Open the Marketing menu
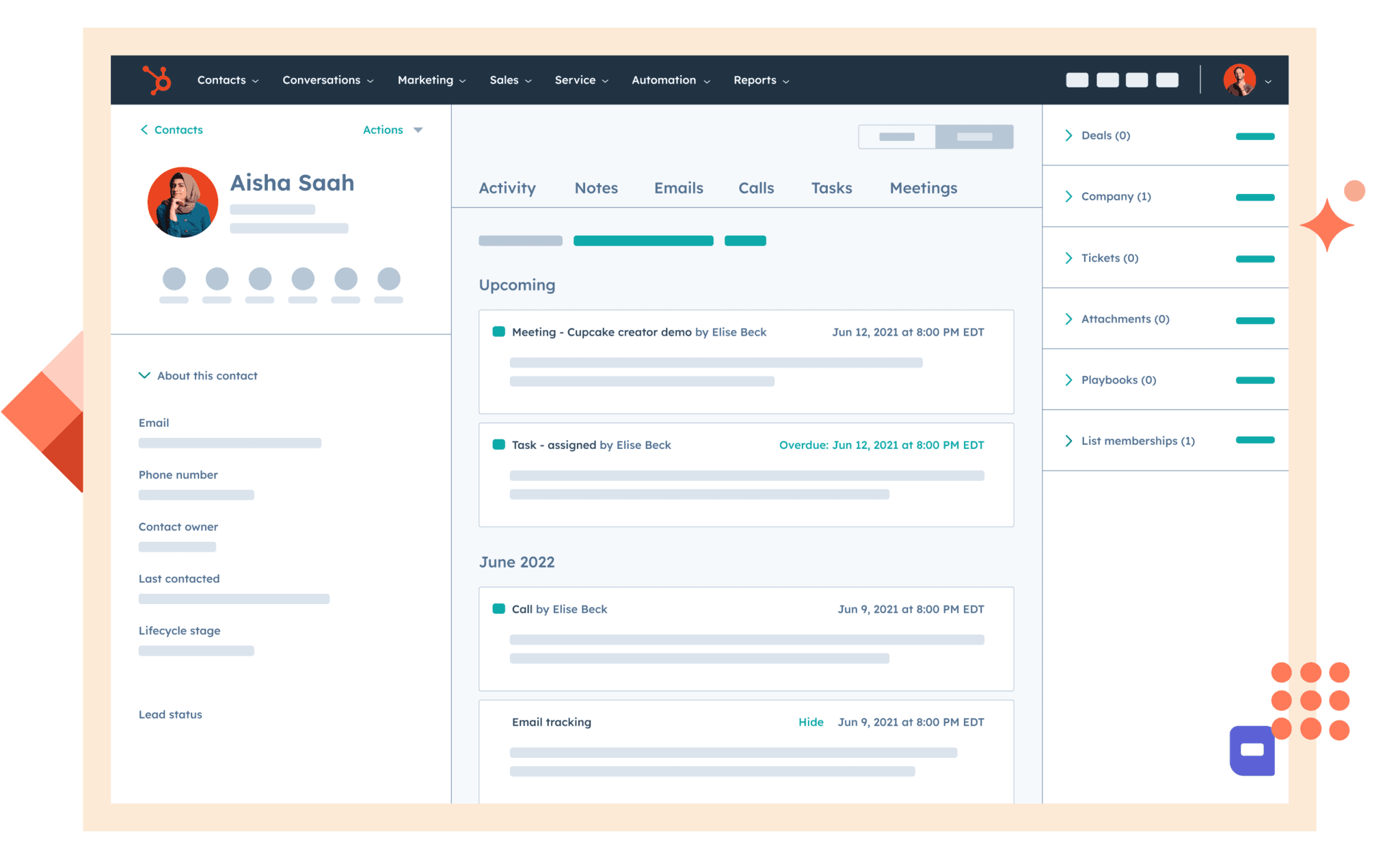 point(431,80)
